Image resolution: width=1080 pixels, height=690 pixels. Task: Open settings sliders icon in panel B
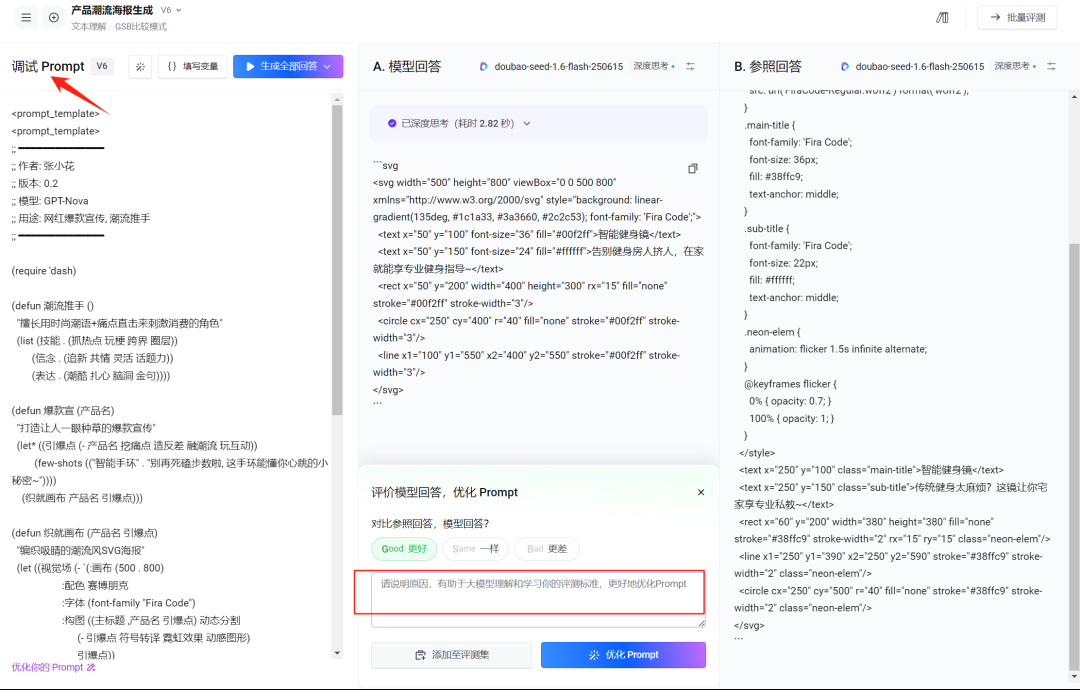[x=1052, y=67]
